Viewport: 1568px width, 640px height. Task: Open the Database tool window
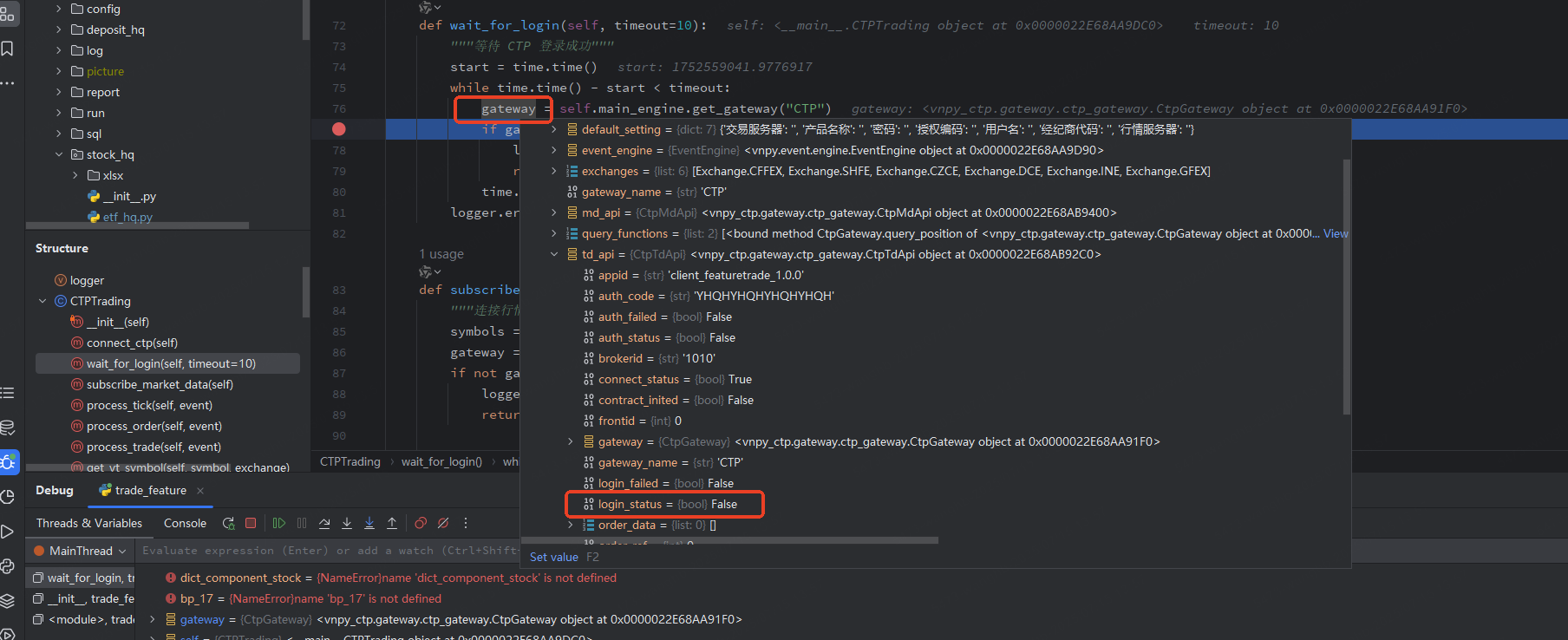coord(8,428)
